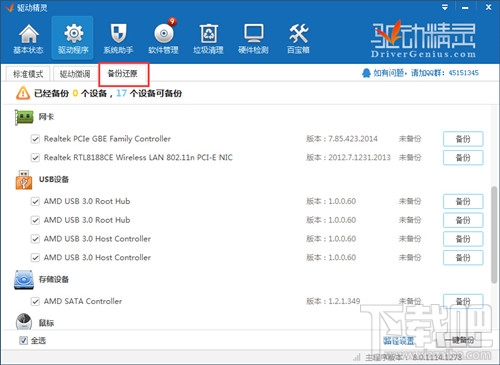This screenshot has height=365, width=500.
Task: Click the signal bars status icon
Action: pos(357,358)
